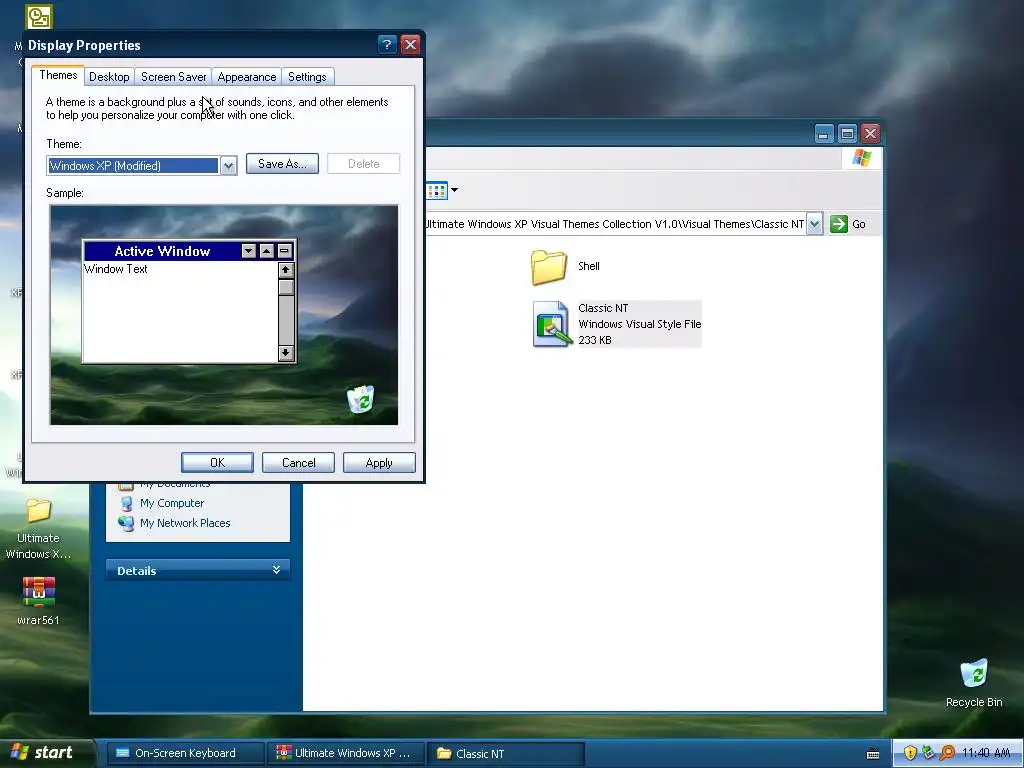
Task: Open My Network Places link
Action: (x=185, y=523)
